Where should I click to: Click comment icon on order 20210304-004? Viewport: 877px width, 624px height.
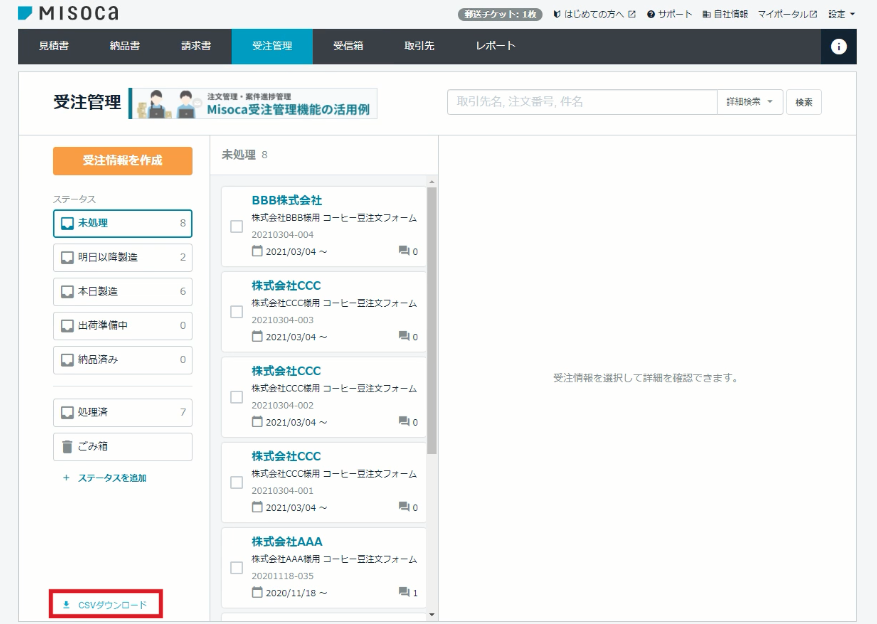click(x=404, y=250)
